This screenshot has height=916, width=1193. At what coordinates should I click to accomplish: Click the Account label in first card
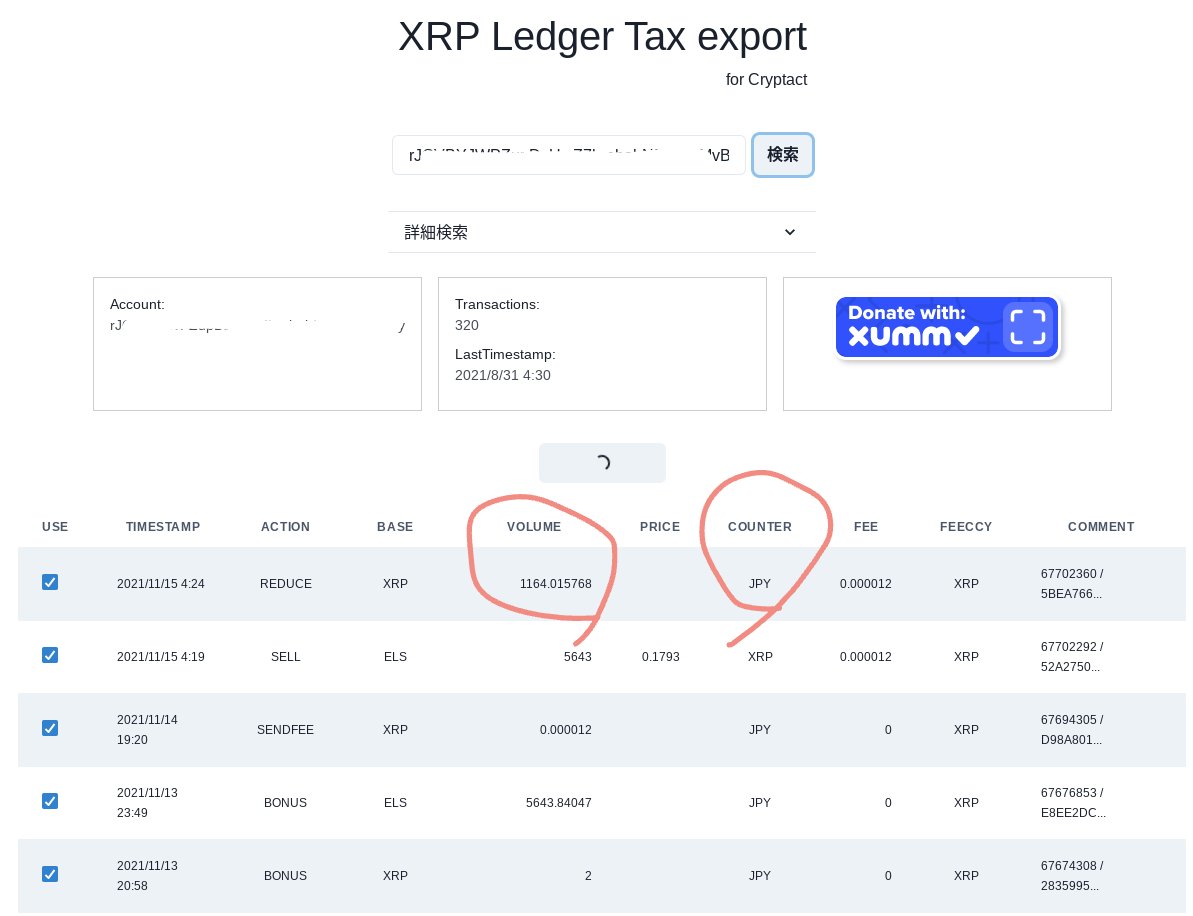click(137, 304)
